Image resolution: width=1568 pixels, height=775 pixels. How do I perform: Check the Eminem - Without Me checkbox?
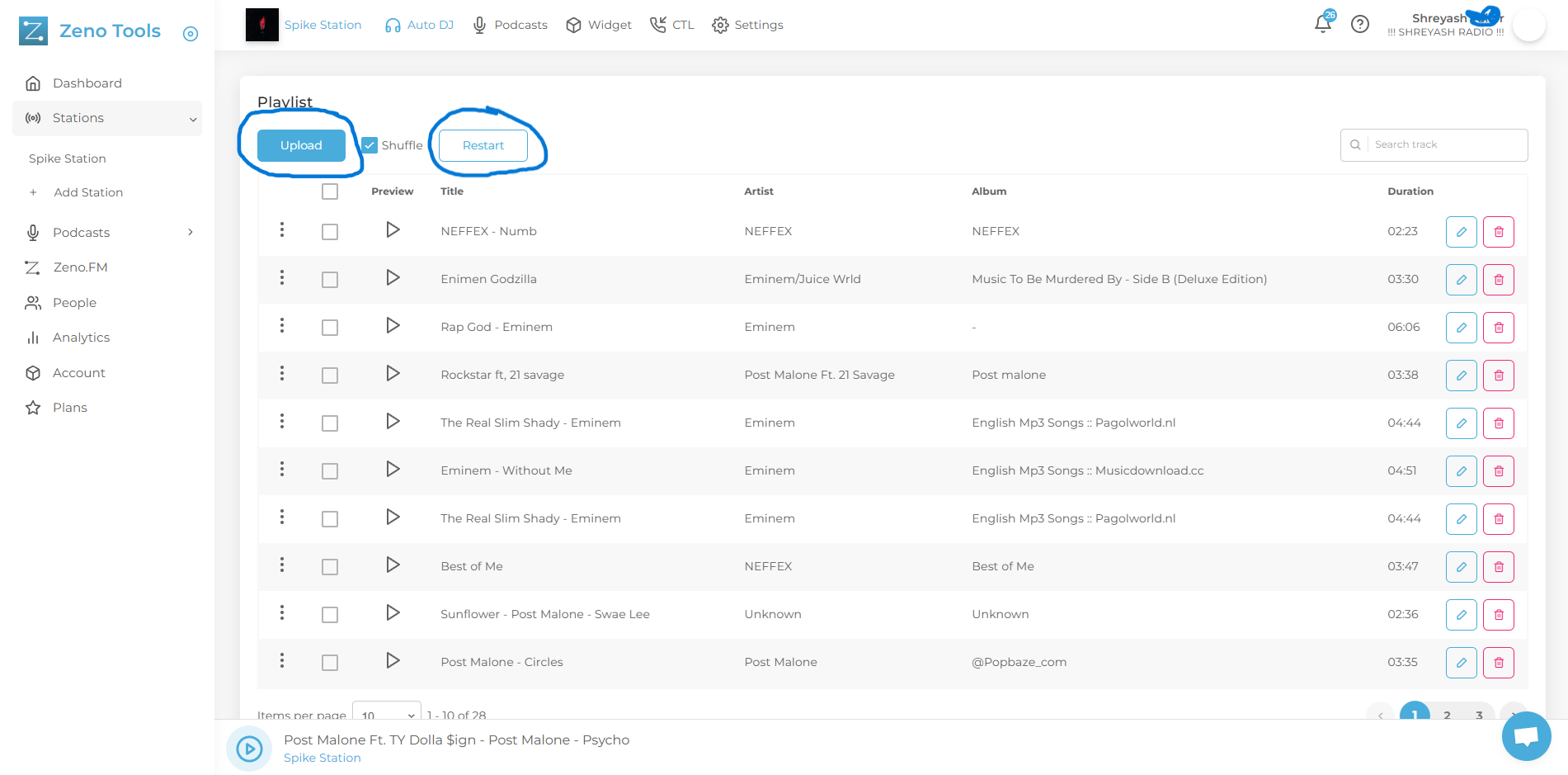coord(330,471)
